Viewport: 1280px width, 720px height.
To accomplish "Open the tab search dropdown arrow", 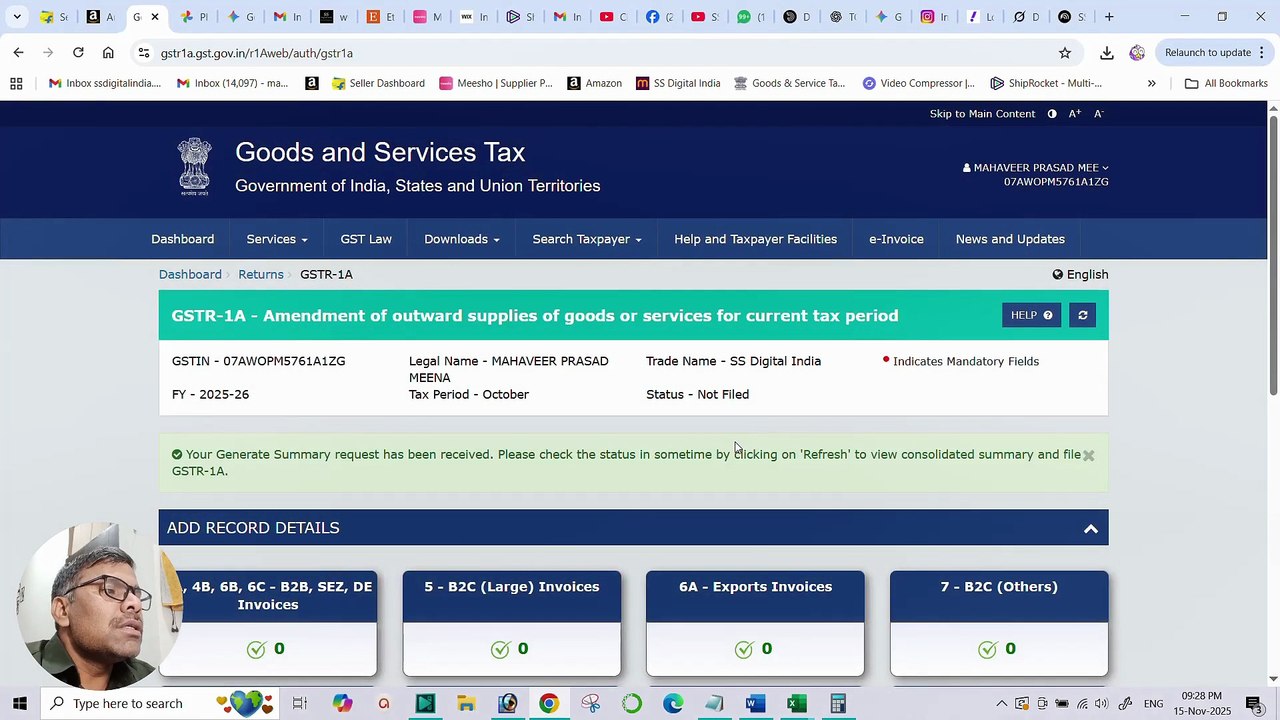I will click(x=16, y=16).
